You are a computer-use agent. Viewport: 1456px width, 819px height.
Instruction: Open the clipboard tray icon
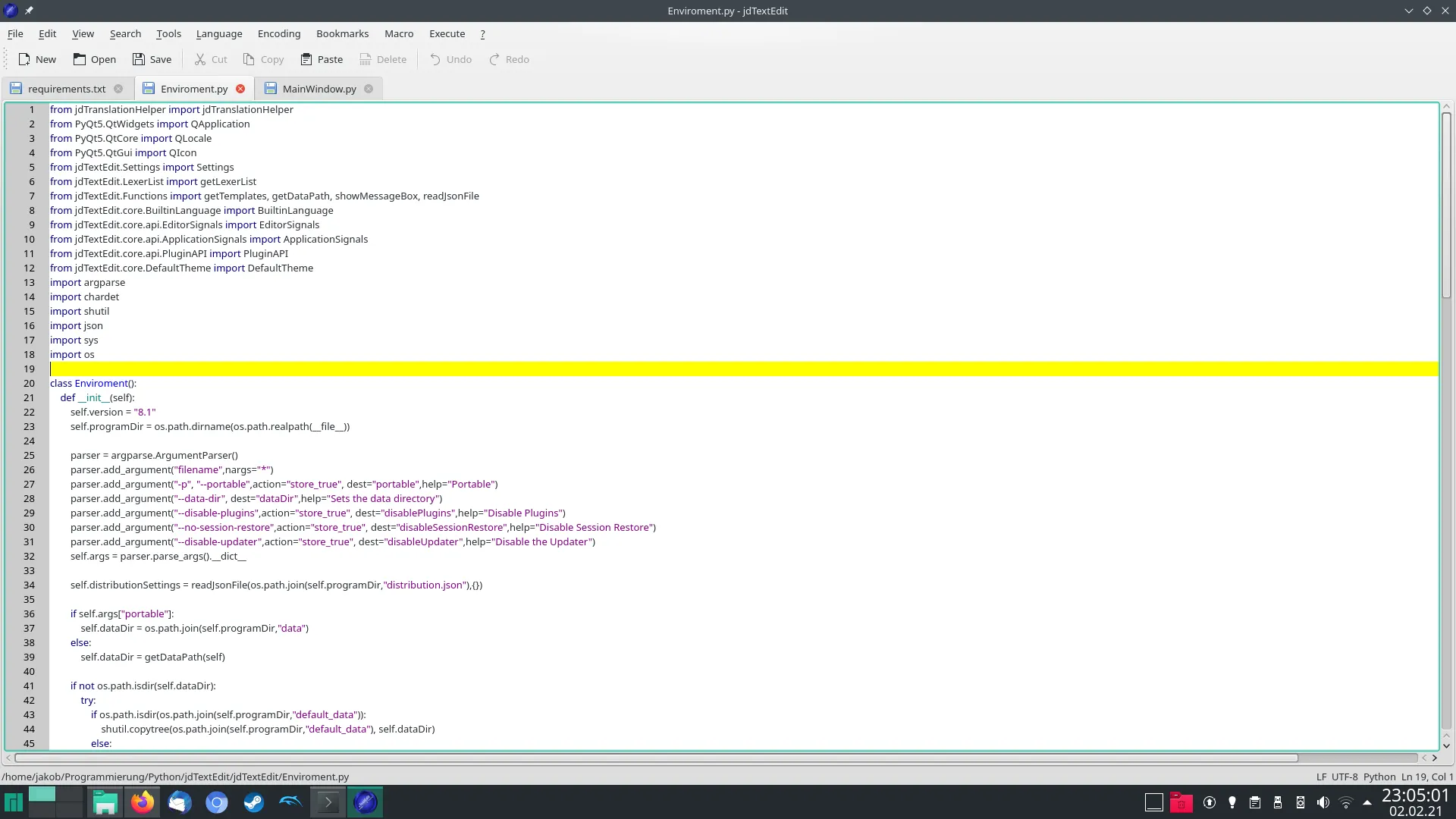coord(1255,802)
